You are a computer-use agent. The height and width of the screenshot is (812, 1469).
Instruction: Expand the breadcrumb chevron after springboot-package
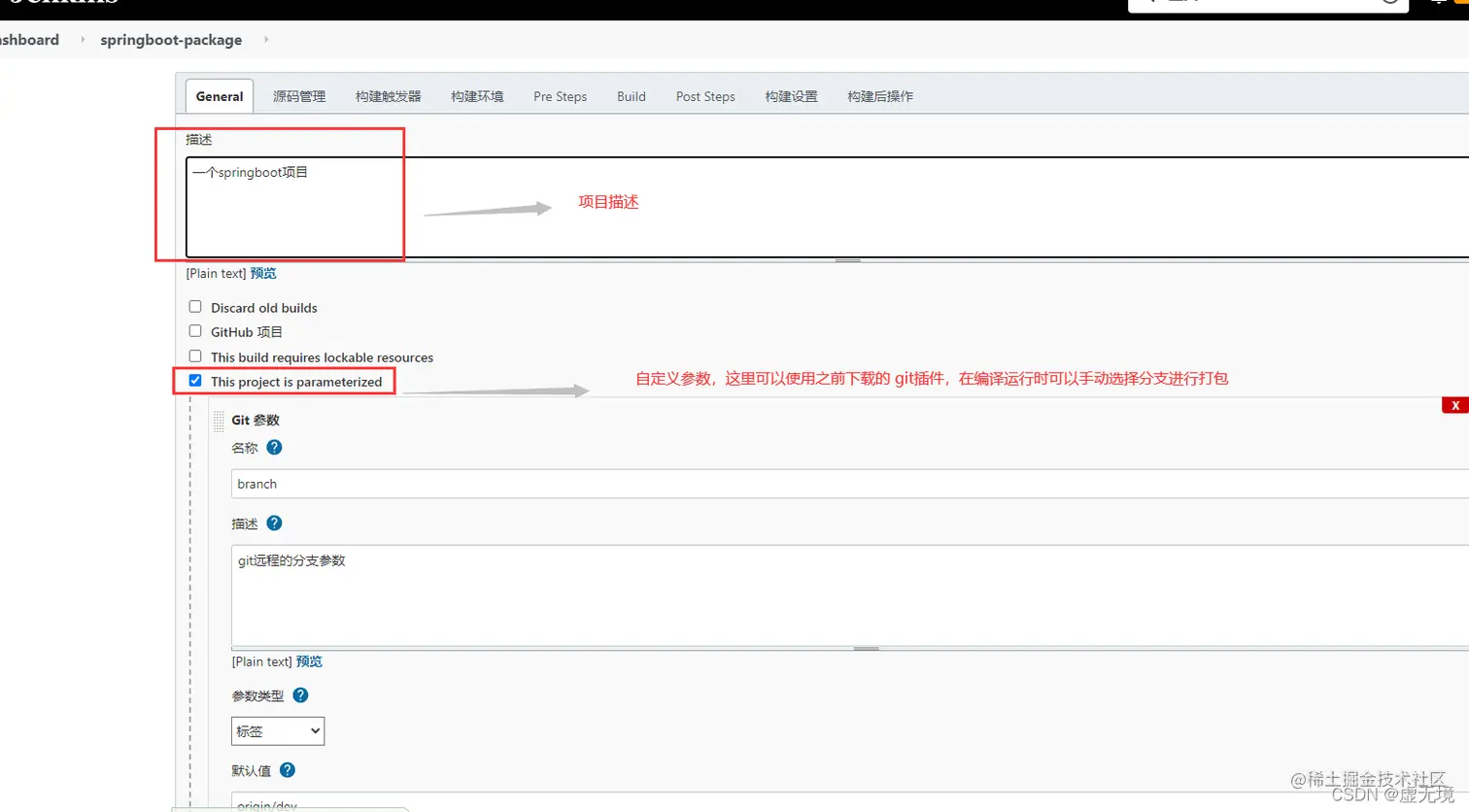(x=265, y=40)
